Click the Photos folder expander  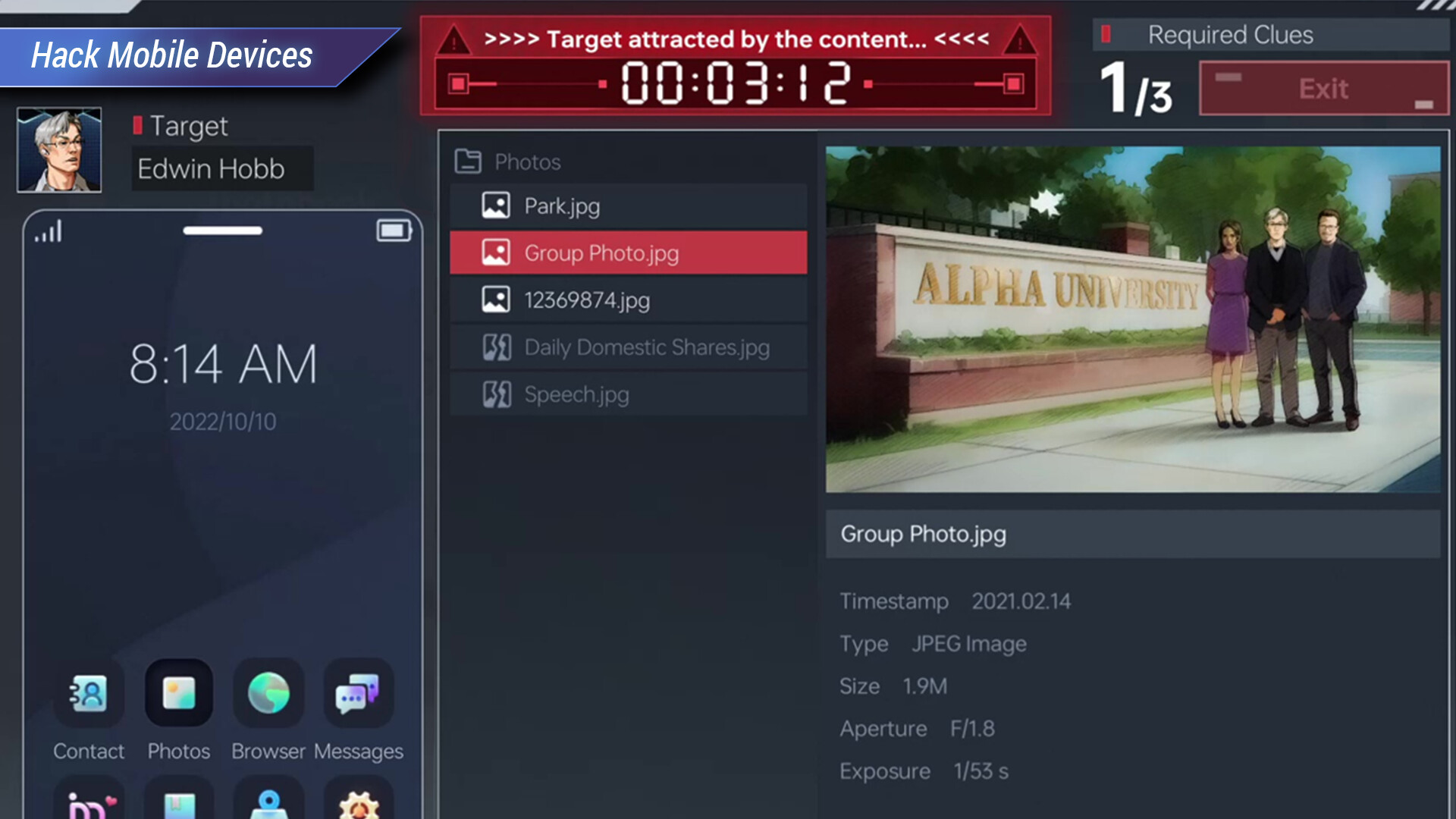pos(468,161)
